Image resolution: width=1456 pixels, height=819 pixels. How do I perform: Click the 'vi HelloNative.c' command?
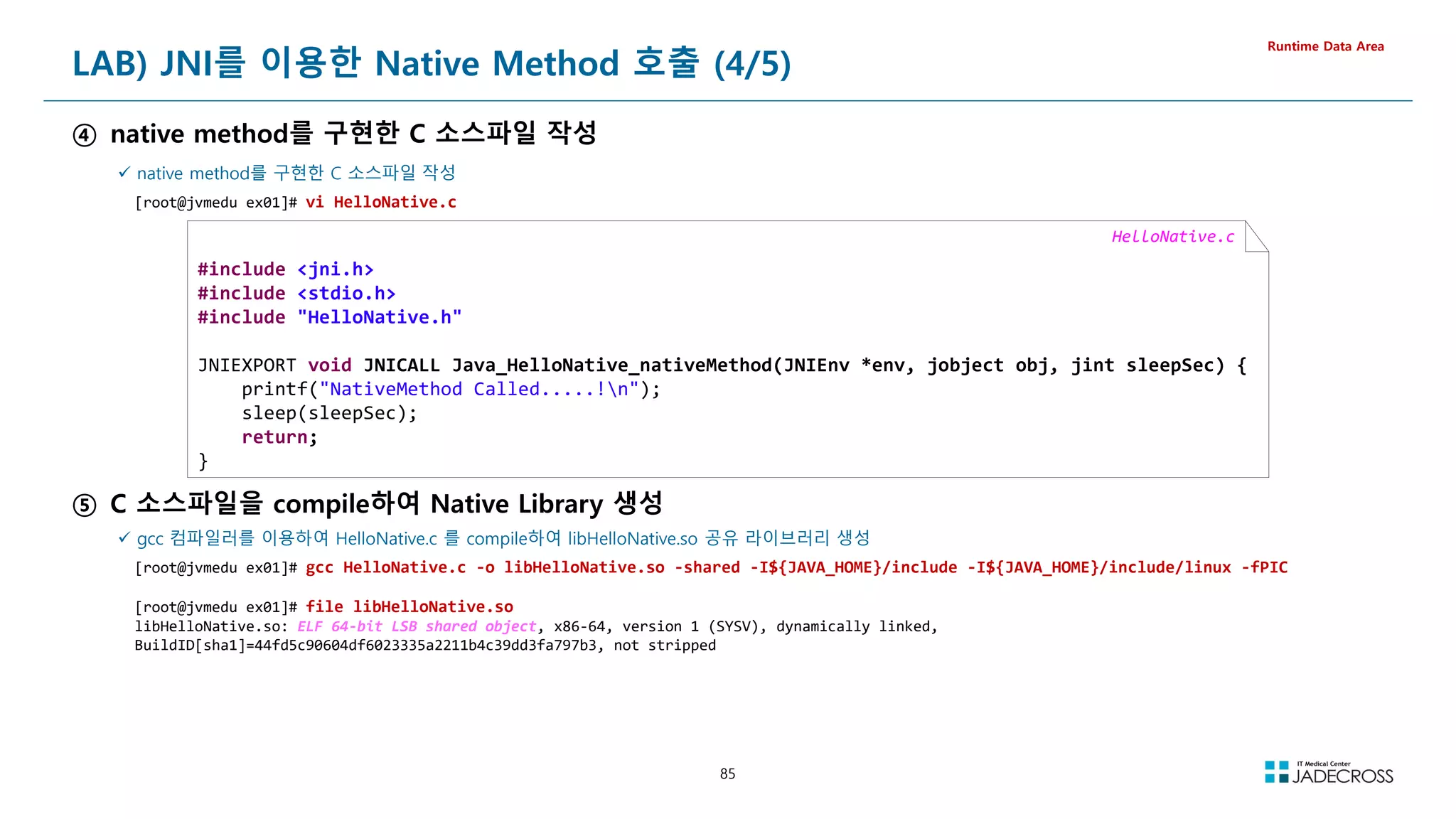pyautogui.click(x=381, y=203)
